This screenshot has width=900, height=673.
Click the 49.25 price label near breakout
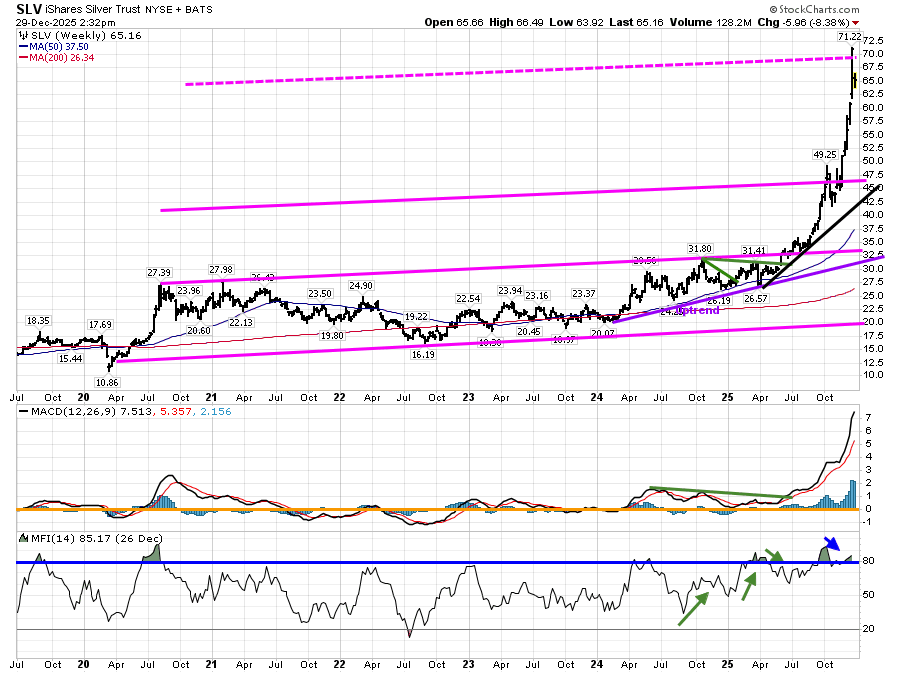click(823, 155)
